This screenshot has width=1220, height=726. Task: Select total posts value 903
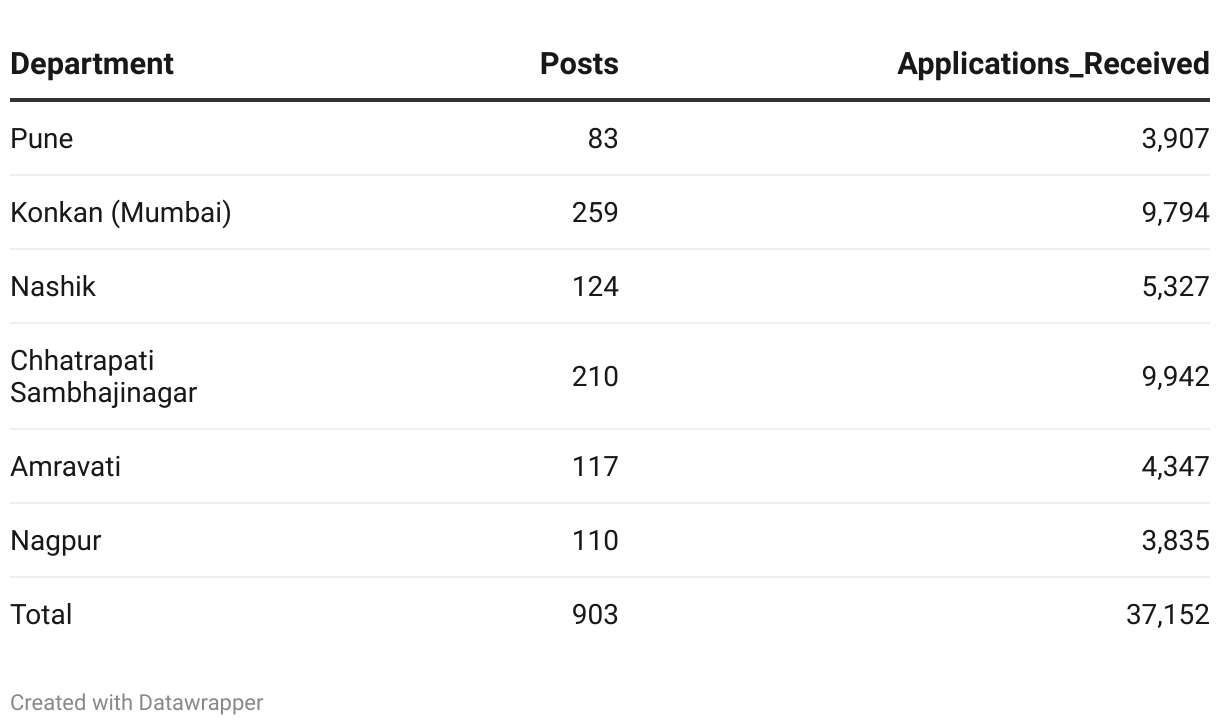point(595,614)
